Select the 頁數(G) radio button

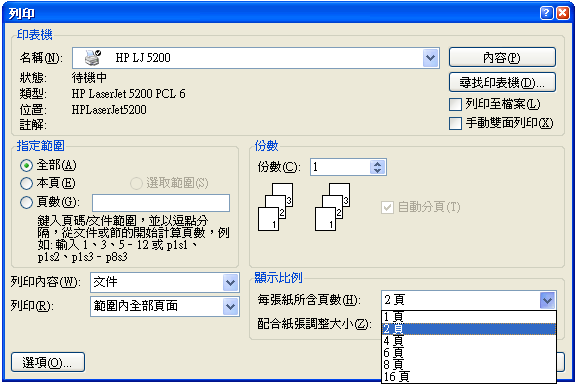(x=26, y=202)
